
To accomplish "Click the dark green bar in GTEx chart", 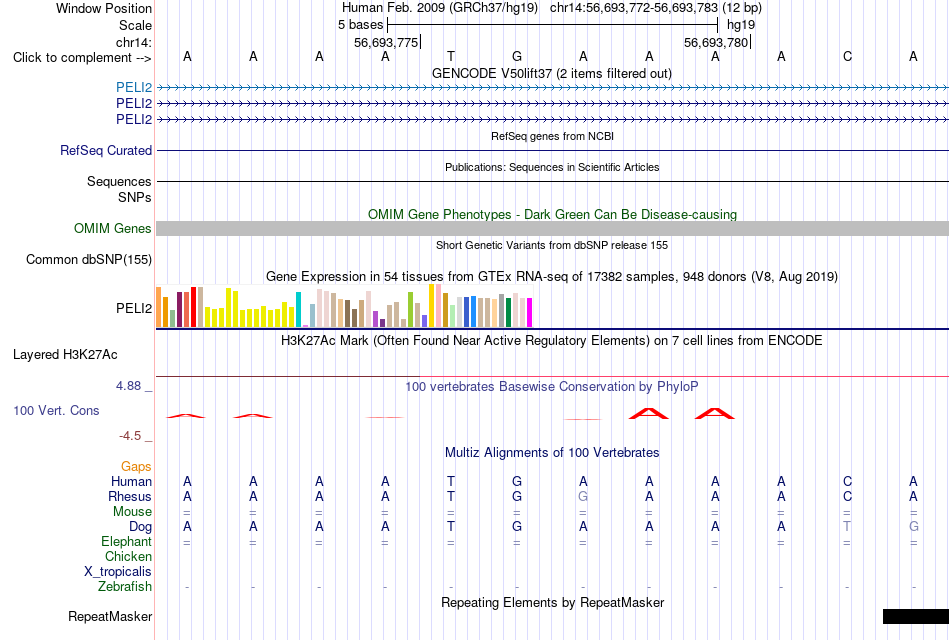I will [508, 313].
